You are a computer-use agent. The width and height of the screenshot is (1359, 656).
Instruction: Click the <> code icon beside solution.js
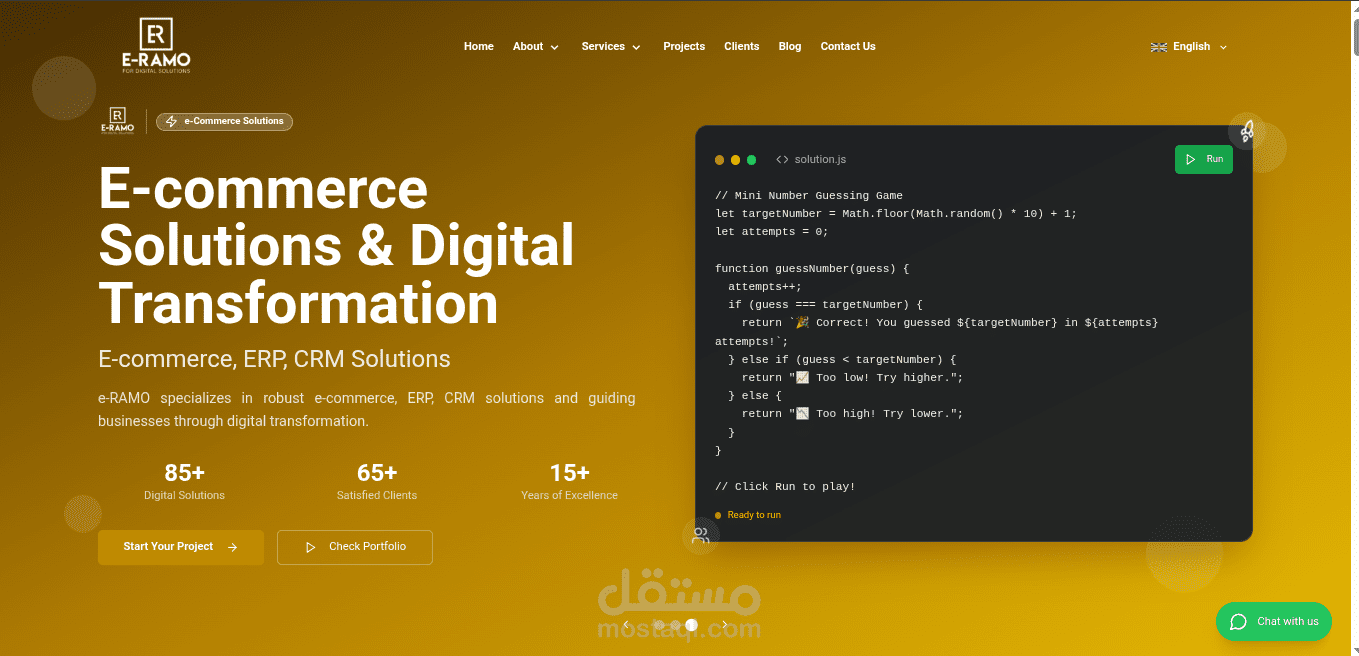[783, 159]
